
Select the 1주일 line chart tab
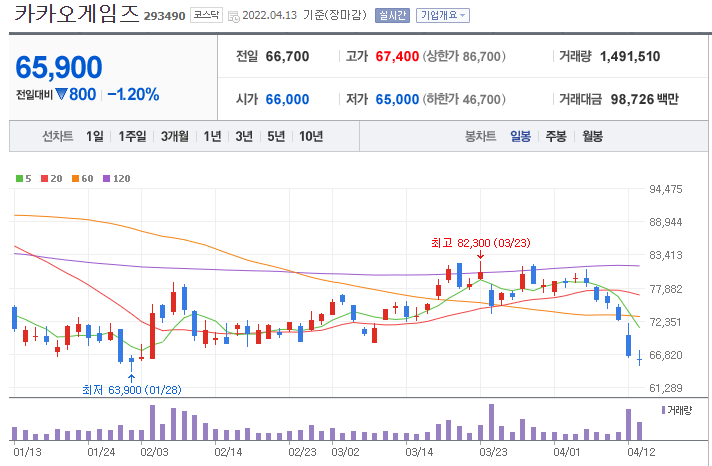132,136
